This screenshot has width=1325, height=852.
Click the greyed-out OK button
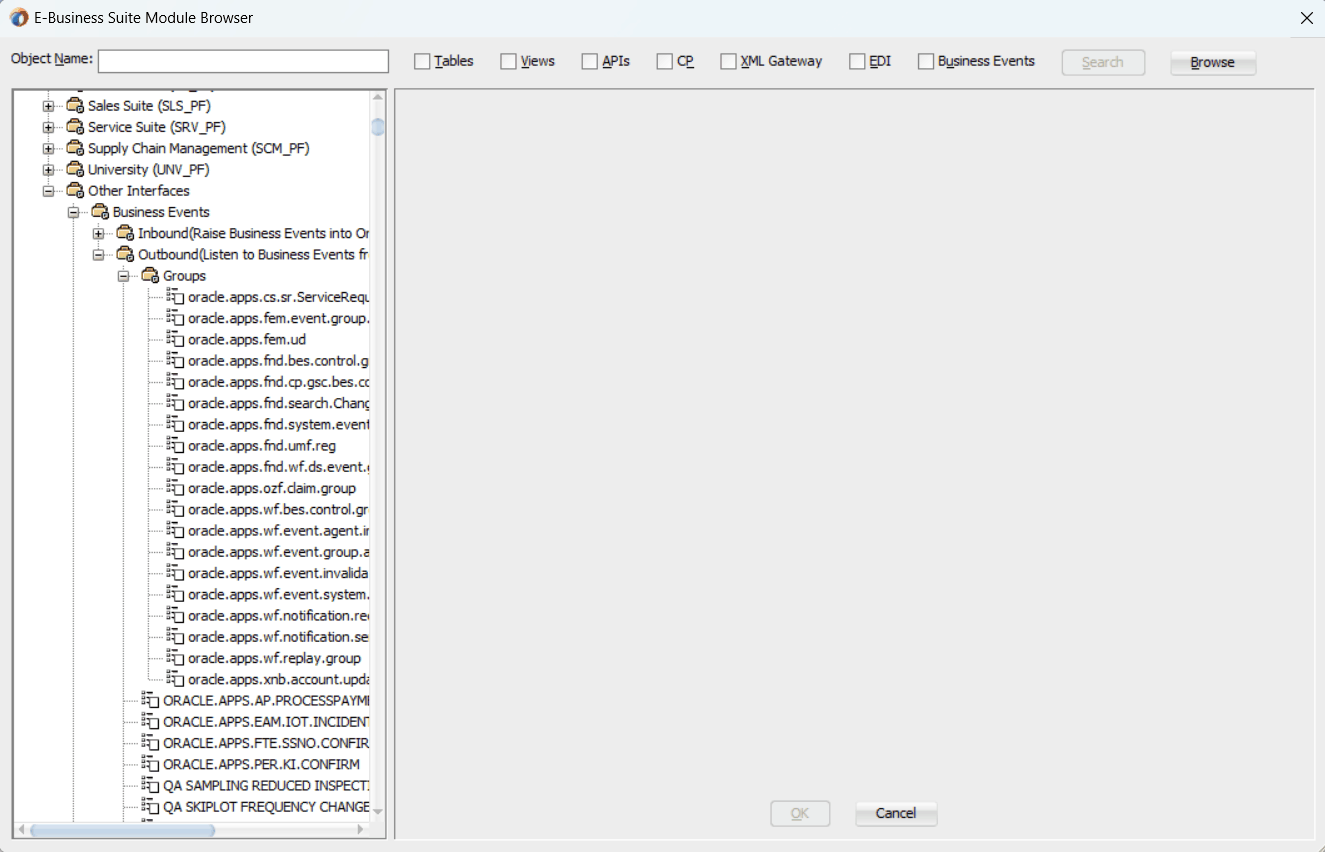[x=800, y=813]
